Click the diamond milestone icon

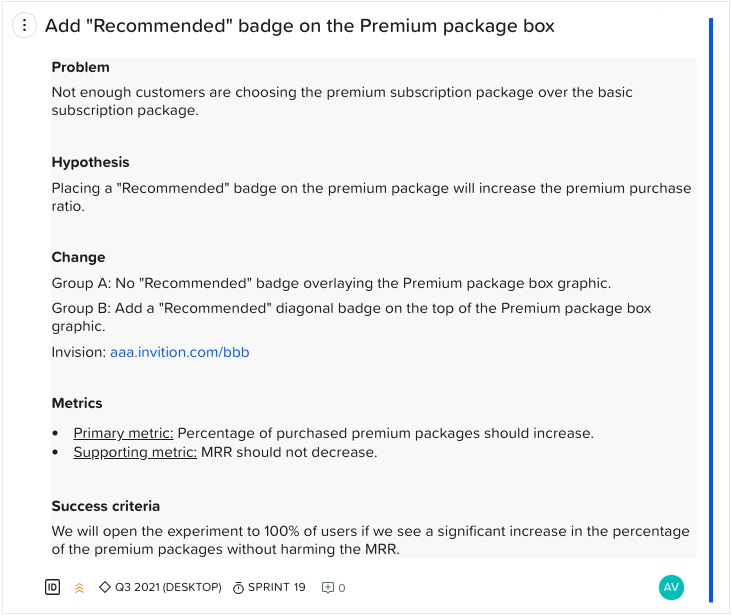point(105,588)
